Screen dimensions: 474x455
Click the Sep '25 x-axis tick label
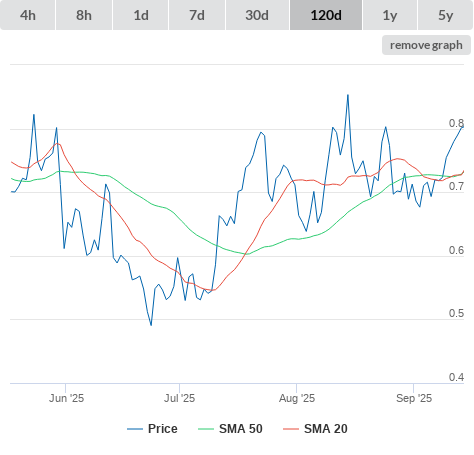pyautogui.click(x=414, y=398)
